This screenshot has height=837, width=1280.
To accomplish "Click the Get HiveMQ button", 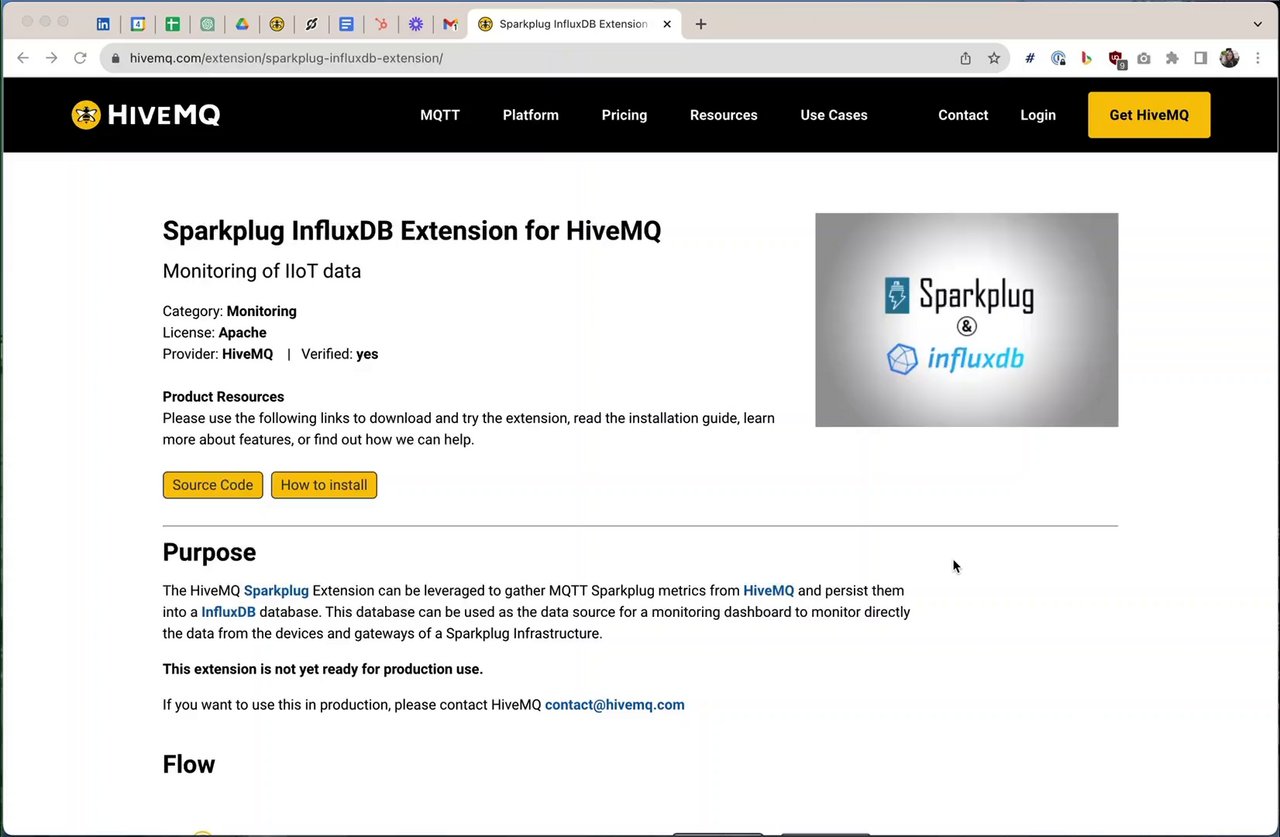I will click(1149, 115).
